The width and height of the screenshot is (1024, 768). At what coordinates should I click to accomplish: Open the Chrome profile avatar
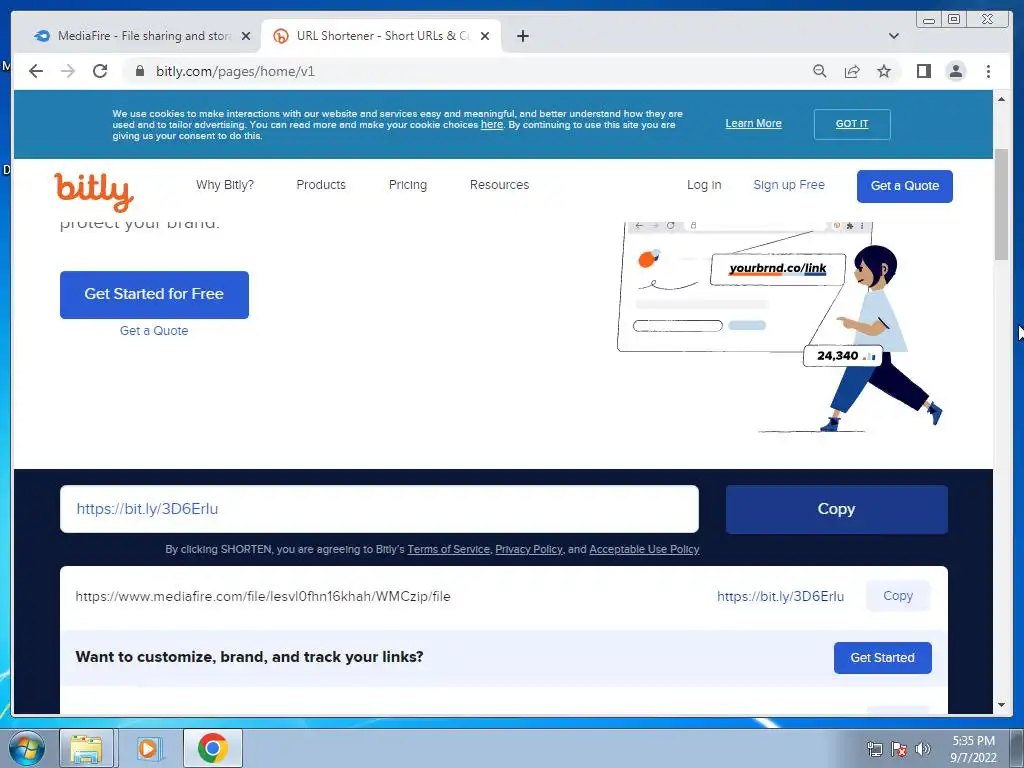click(x=955, y=71)
